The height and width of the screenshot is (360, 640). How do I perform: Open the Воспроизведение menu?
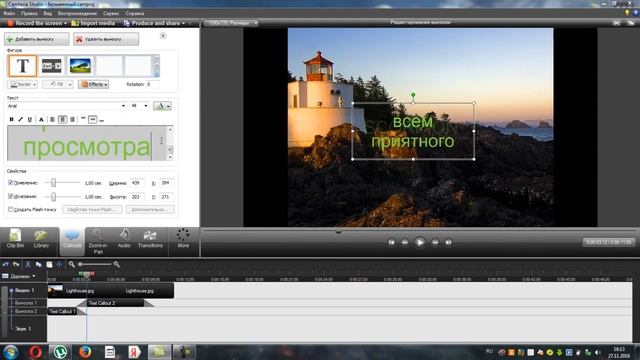click(x=77, y=13)
